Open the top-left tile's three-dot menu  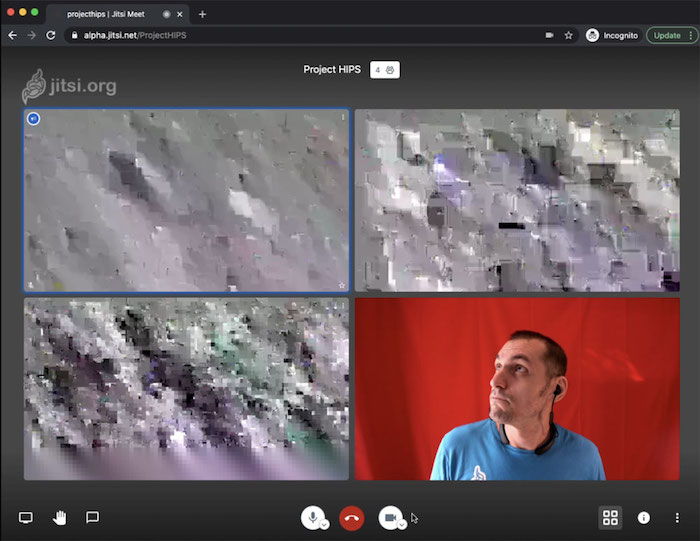[x=343, y=117]
